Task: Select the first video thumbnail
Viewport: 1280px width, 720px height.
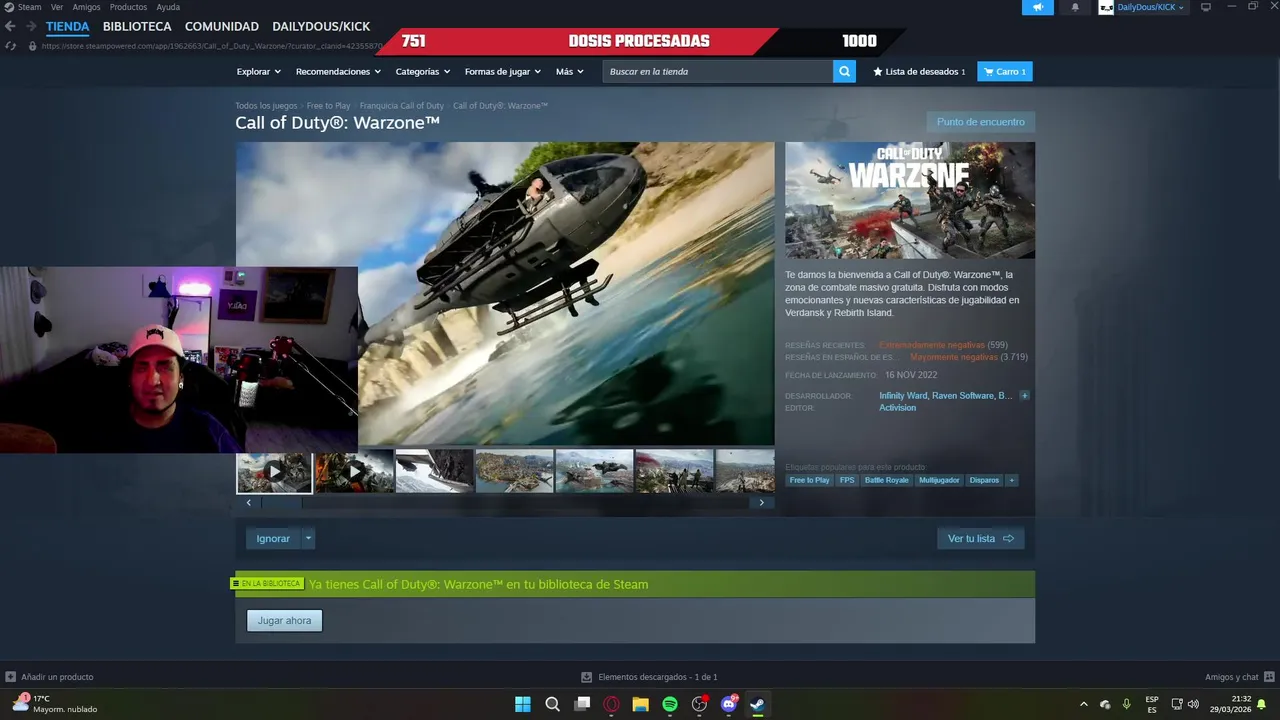Action: (x=274, y=472)
